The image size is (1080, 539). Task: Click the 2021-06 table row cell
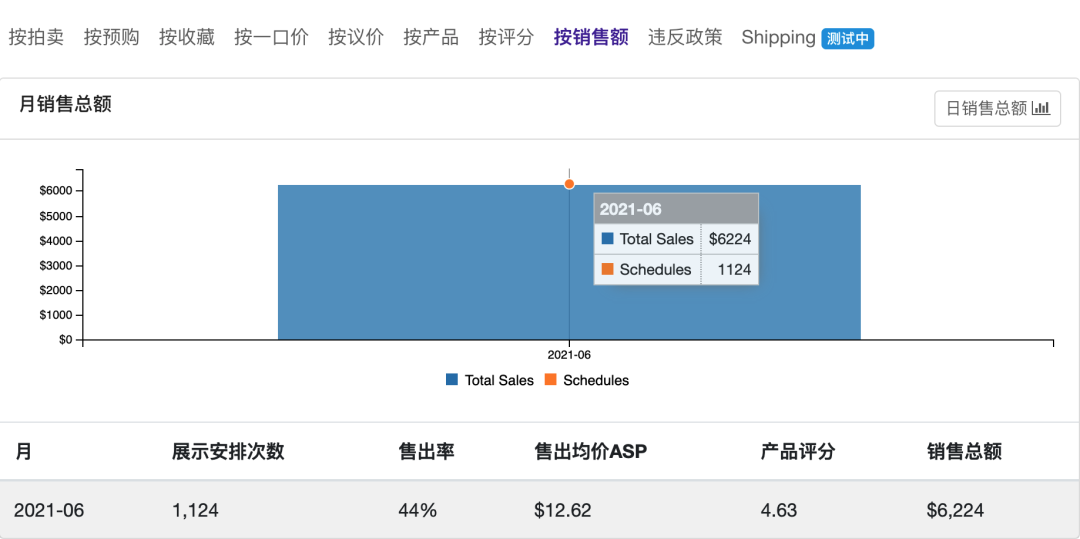click(x=50, y=510)
